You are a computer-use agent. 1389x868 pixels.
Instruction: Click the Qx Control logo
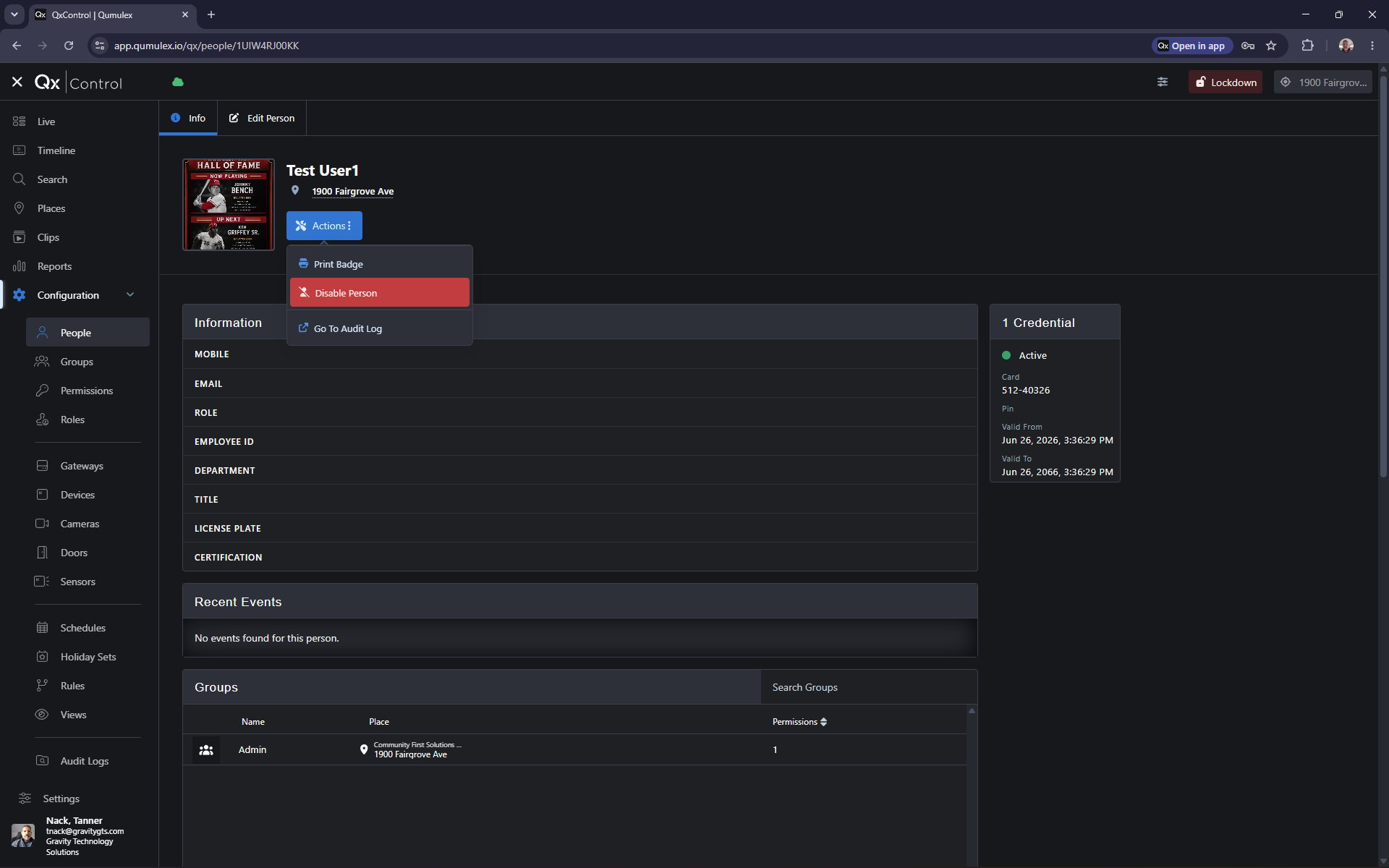point(78,82)
